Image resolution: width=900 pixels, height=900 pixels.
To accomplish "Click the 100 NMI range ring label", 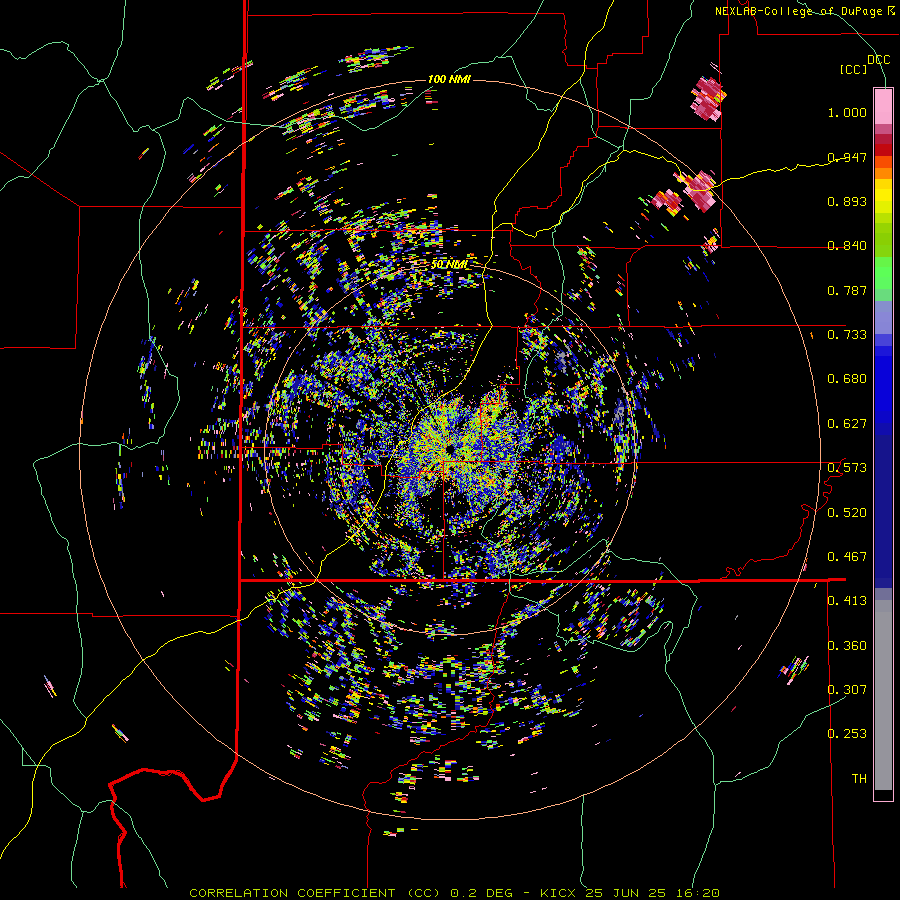I will pos(449,79).
